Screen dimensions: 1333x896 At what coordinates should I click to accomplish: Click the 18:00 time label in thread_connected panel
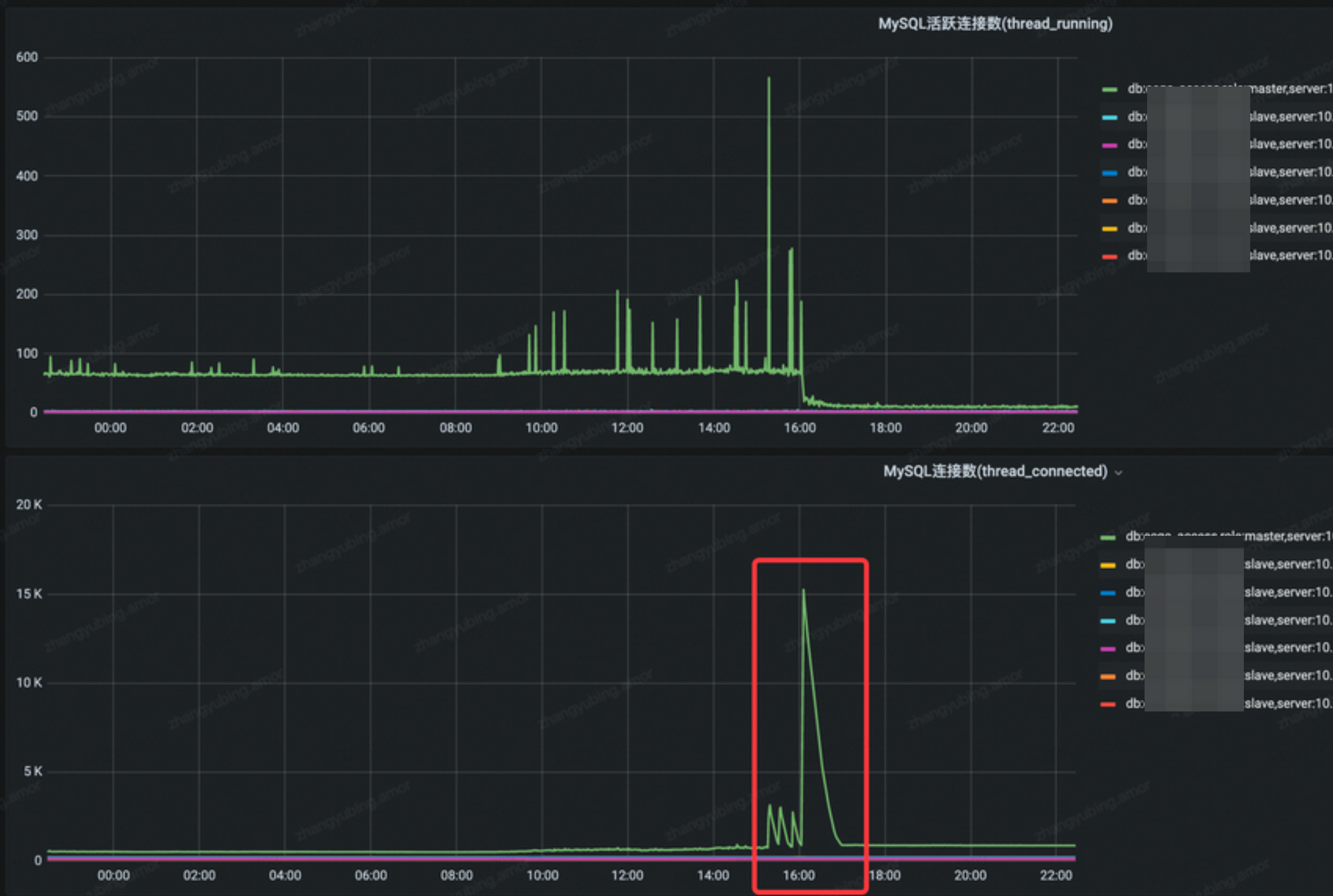[885, 876]
